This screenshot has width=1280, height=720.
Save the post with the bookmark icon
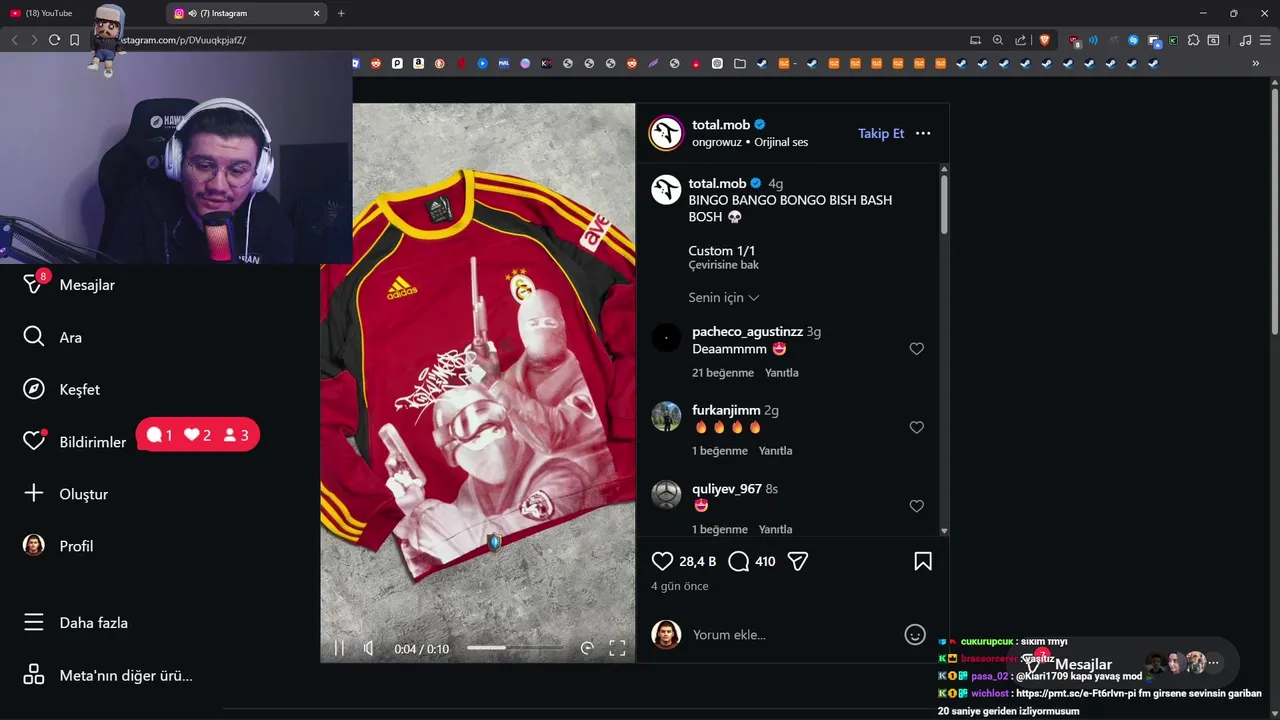click(x=923, y=561)
